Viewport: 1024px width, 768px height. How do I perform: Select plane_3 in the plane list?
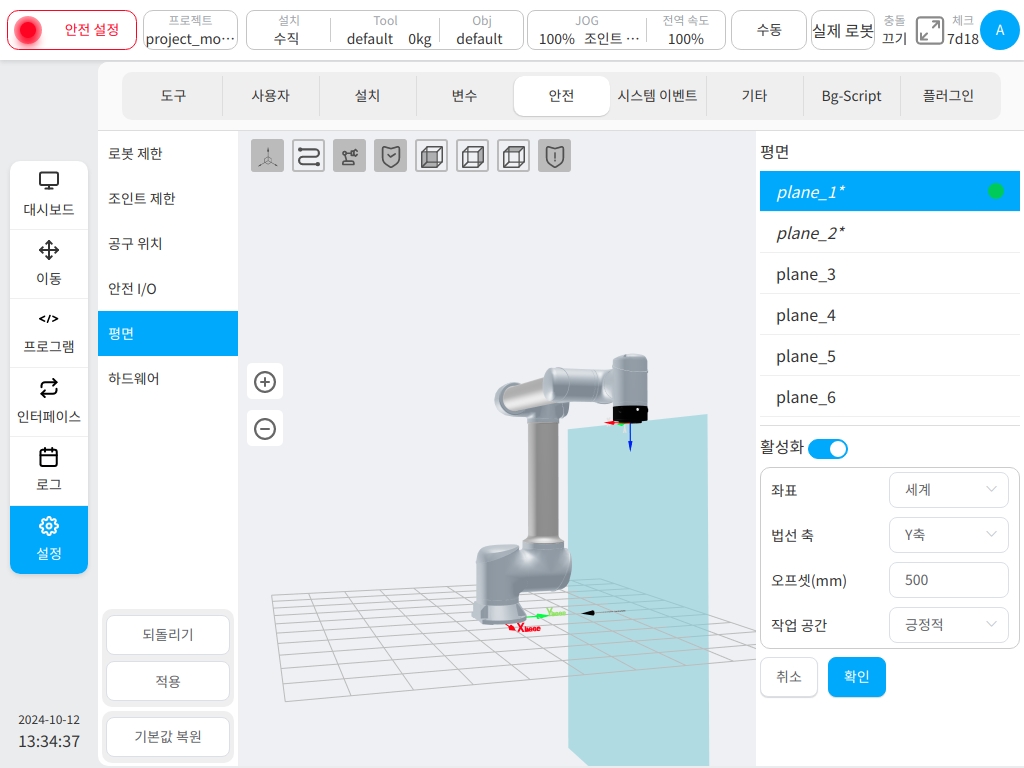889,274
